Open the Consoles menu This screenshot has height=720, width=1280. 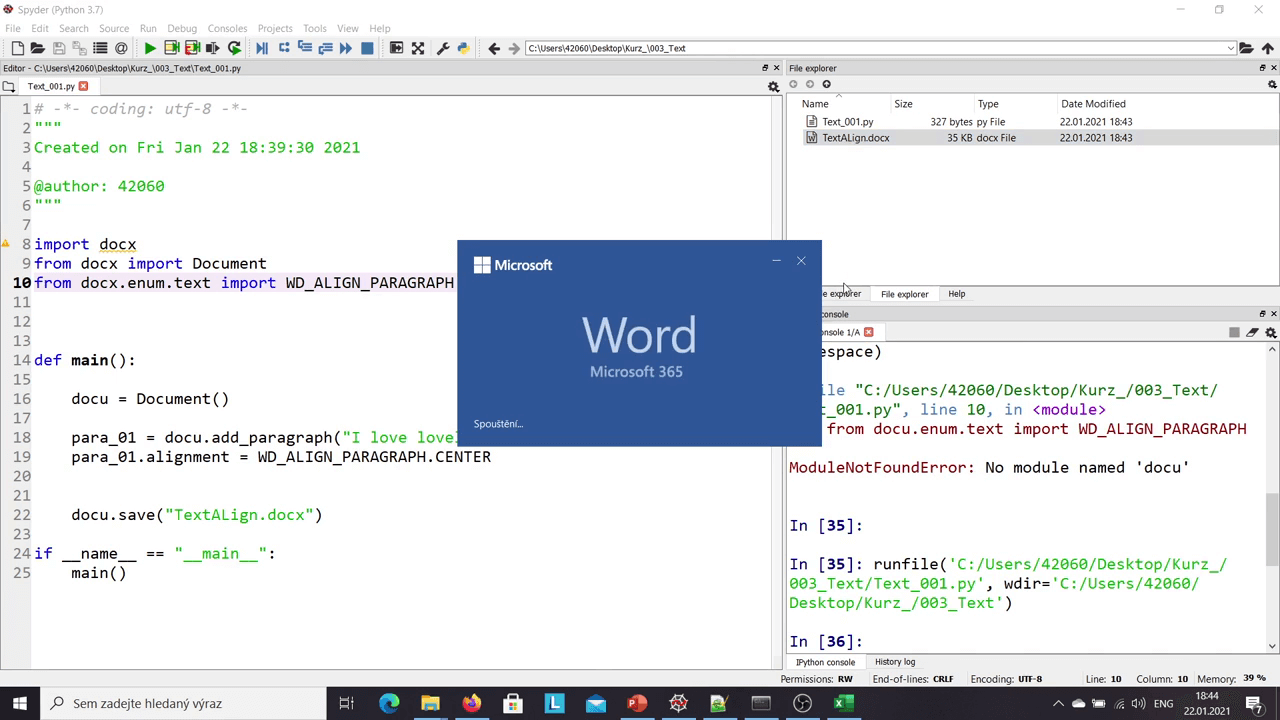tap(227, 28)
